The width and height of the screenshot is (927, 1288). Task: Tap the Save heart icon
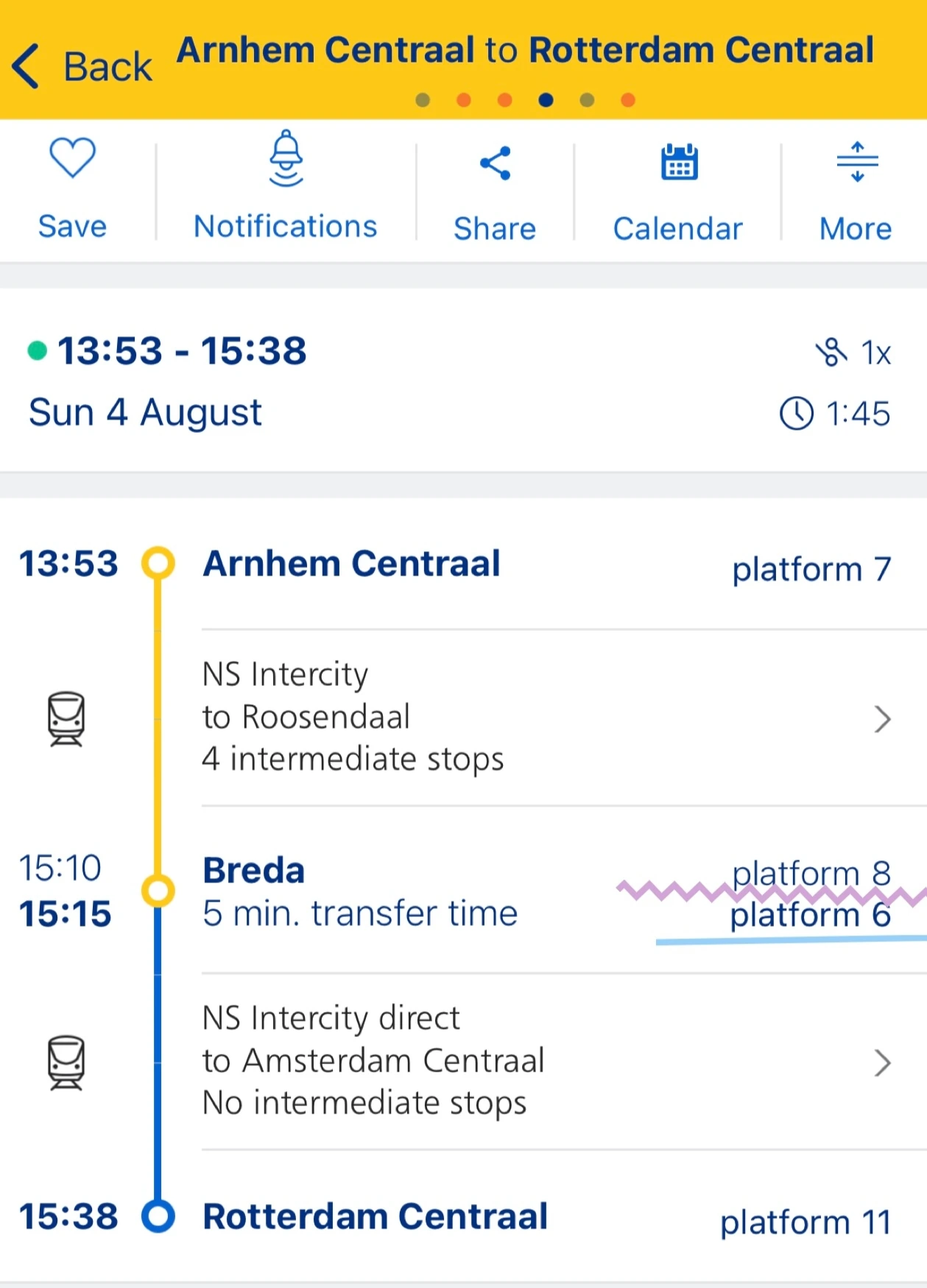pyautogui.click(x=72, y=158)
